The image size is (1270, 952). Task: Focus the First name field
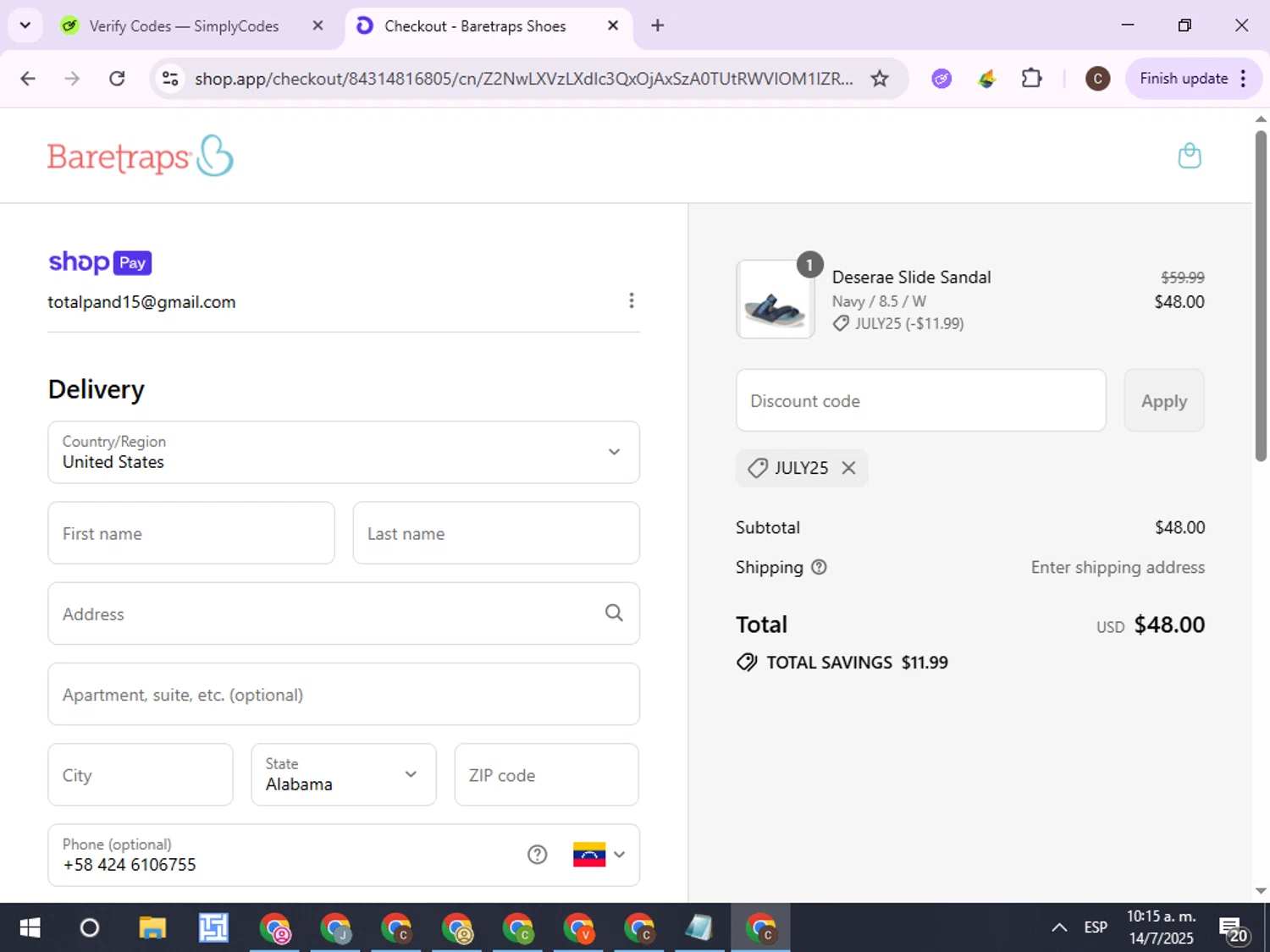point(191,533)
